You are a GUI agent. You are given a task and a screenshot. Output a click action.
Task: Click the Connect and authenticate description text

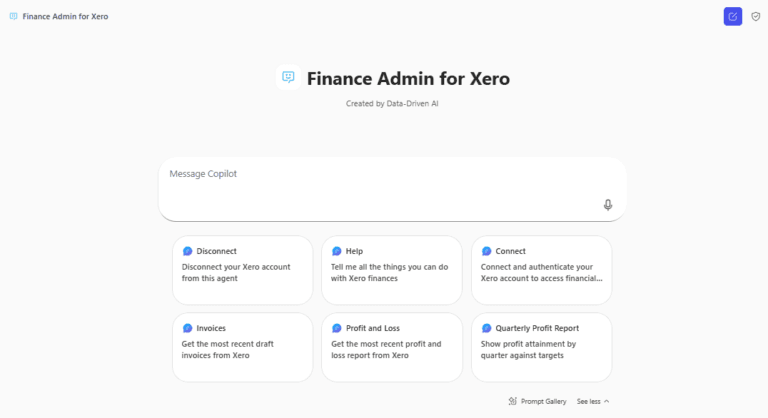[x=541, y=272]
